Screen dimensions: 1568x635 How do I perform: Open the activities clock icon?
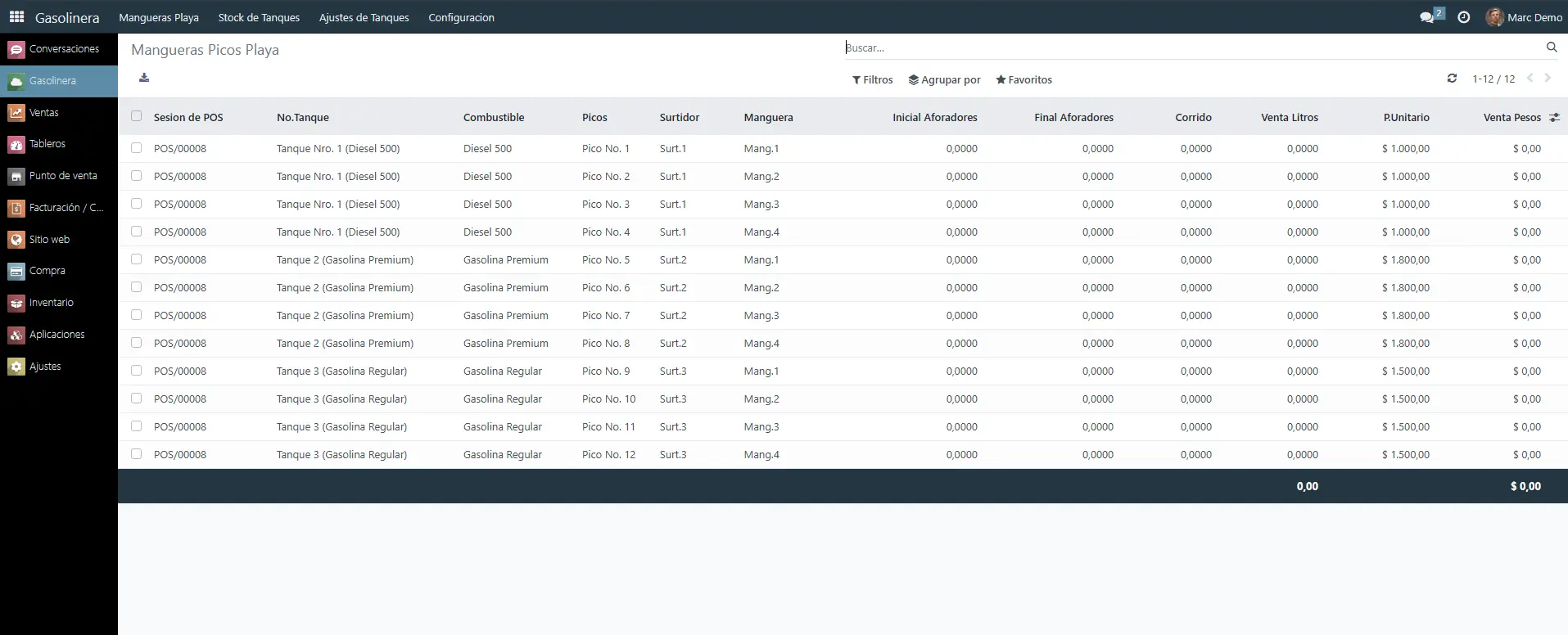pyautogui.click(x=1464, y=17)
